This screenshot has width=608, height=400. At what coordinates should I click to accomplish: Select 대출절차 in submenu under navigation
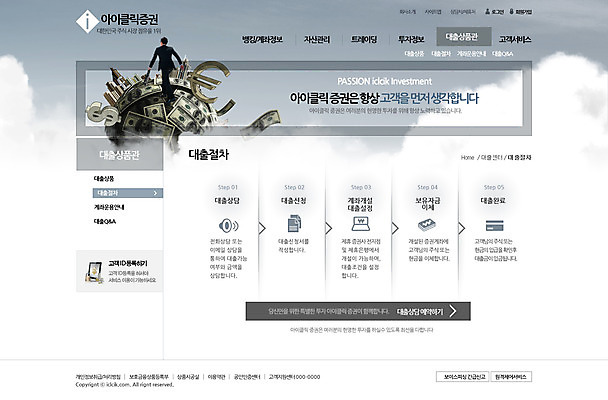pyautogui.click(x=441, y=54)
